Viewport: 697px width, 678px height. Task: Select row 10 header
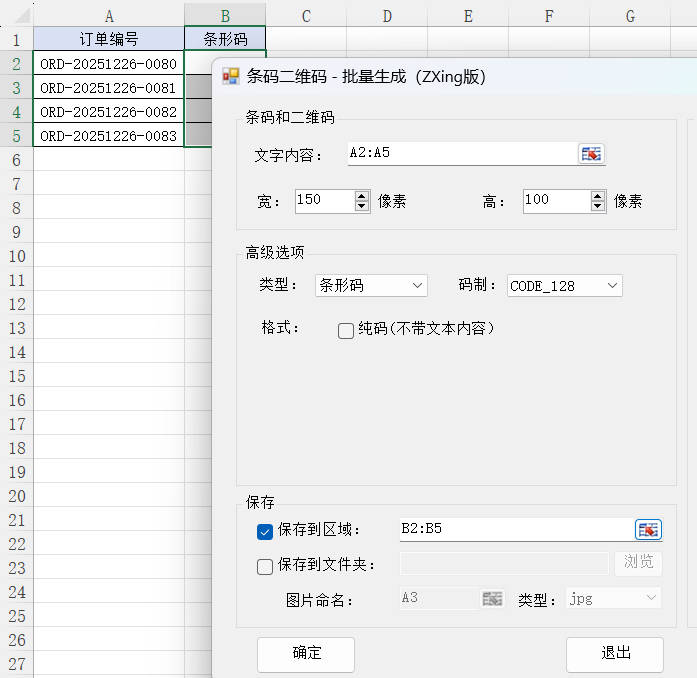click(16, 256)
